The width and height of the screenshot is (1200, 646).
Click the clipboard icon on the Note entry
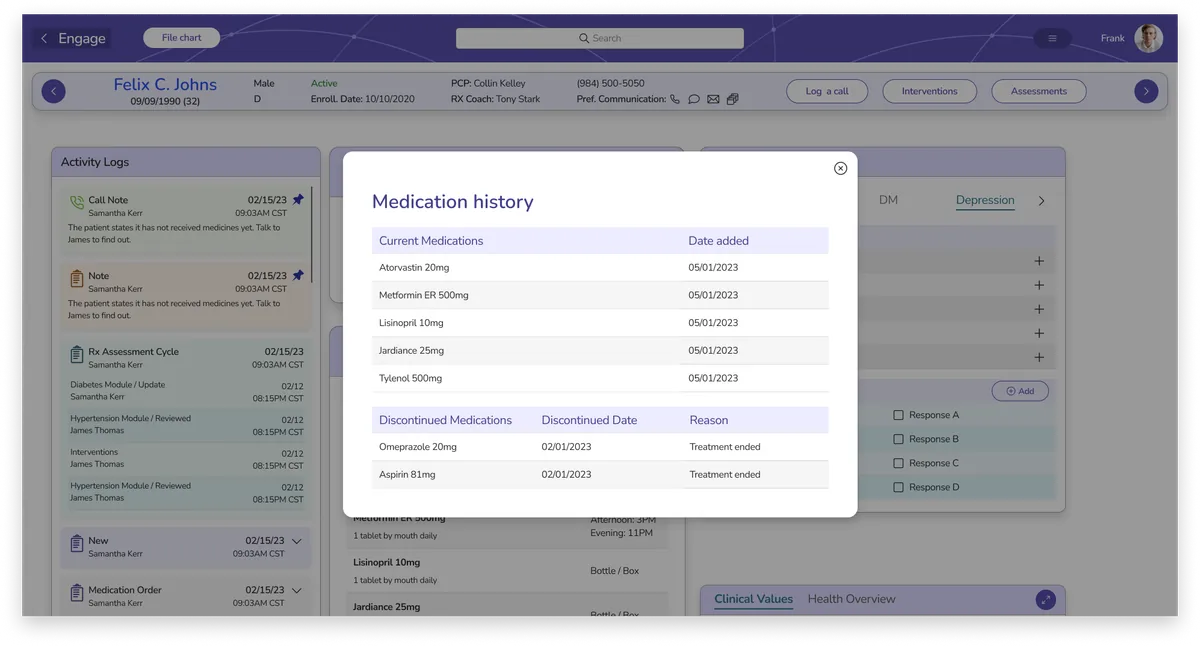point(77,279)
